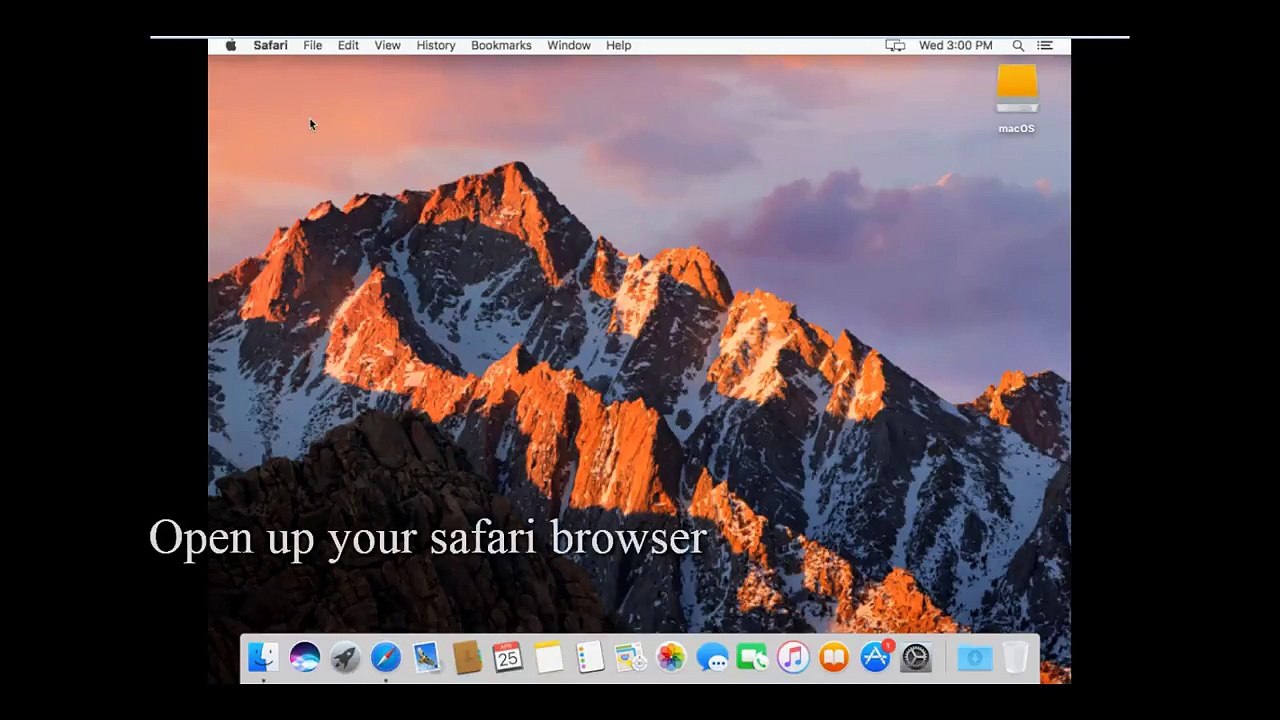
Task: Open Notes app in dock
Action: click(x=549, y=657)
